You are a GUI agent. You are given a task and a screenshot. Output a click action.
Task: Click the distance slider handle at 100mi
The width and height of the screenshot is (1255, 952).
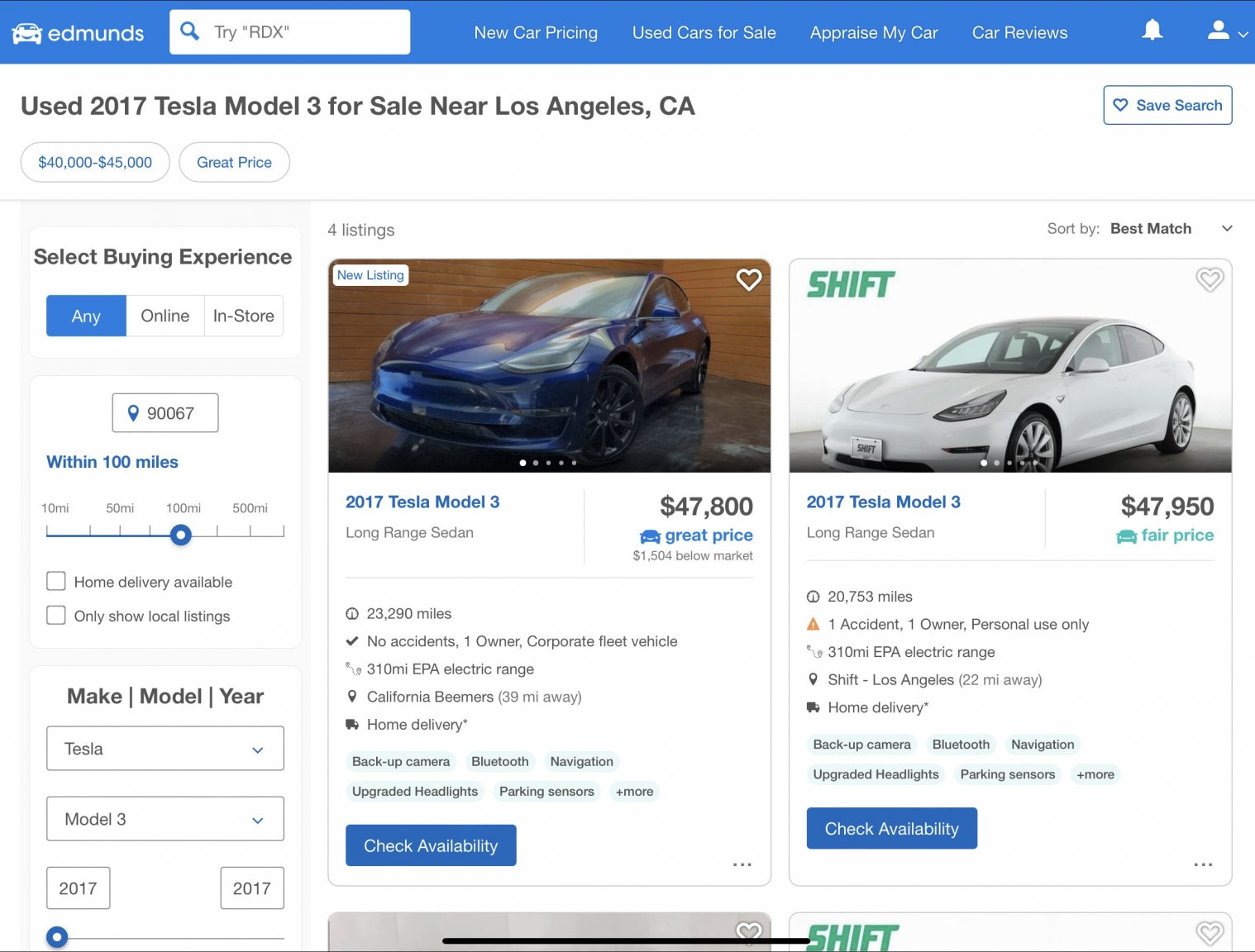pyautogui.click(x=181, y=535)
